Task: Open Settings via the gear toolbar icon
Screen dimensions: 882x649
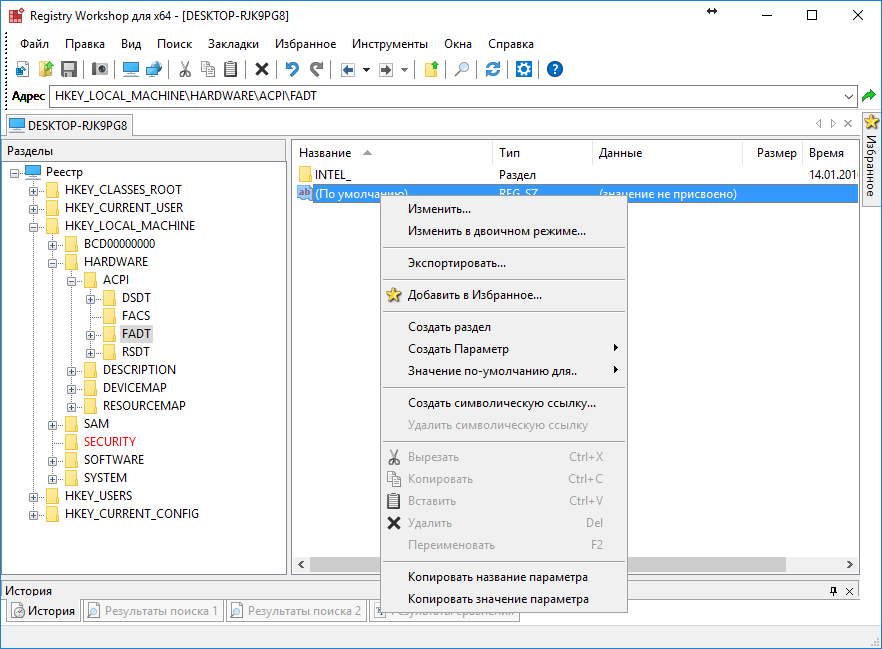Action: (524, 69)
